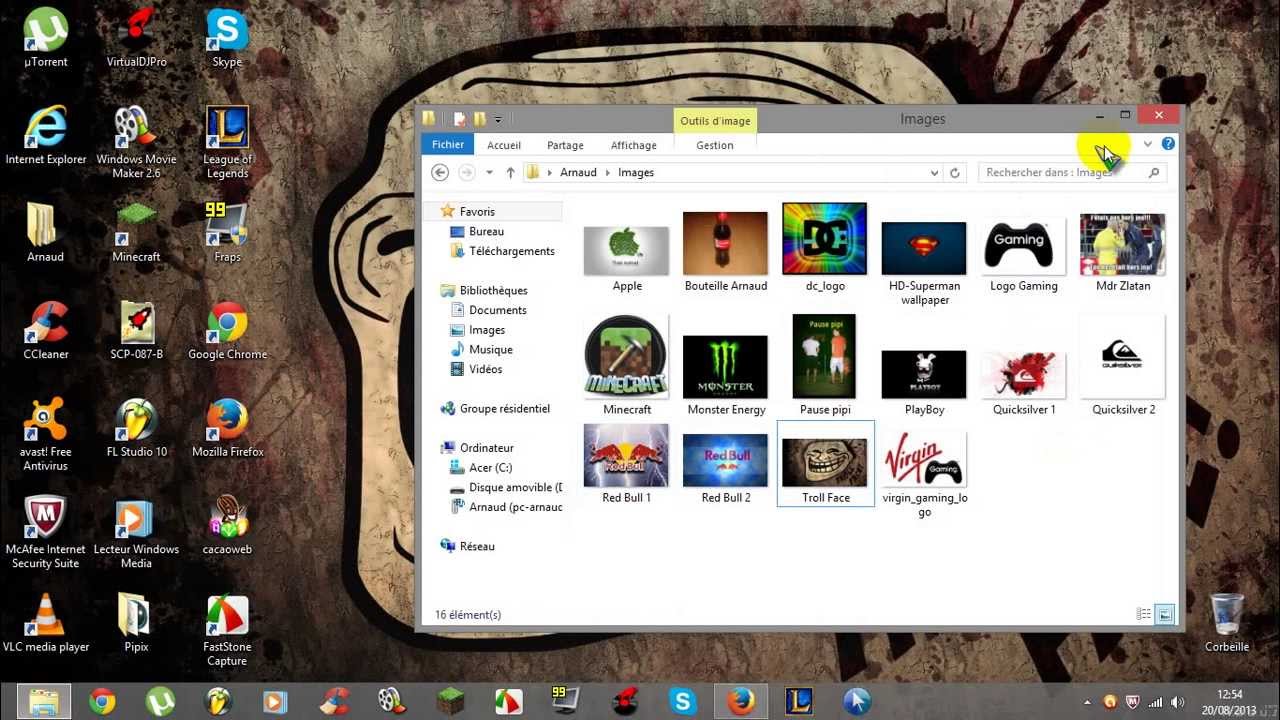Select Téléchargements in the navigation pane

512,251
